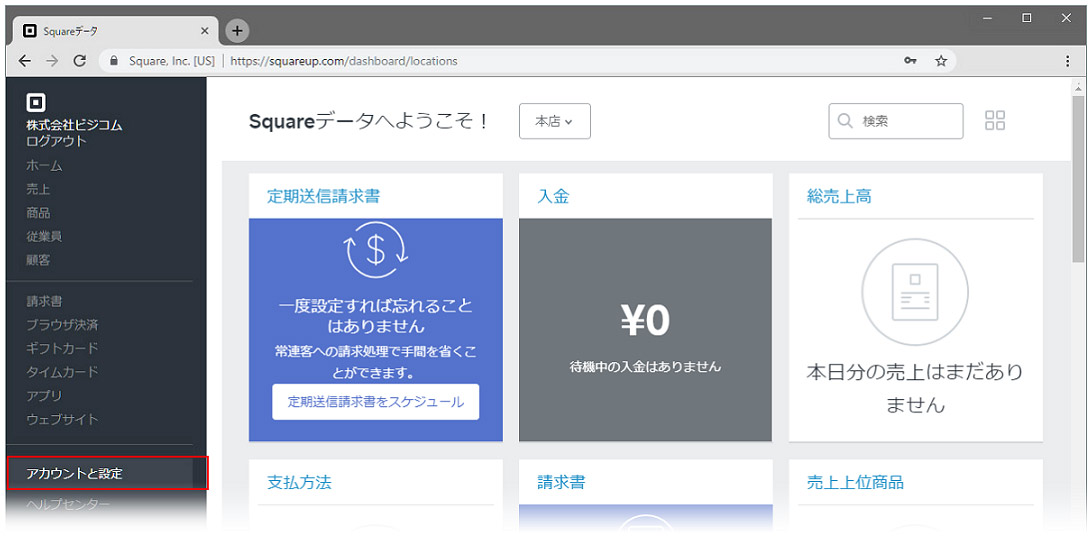Open ヘルプセンター in sidebar
This screenshot has width=1092, height=541.
click(x=68, y=504)
